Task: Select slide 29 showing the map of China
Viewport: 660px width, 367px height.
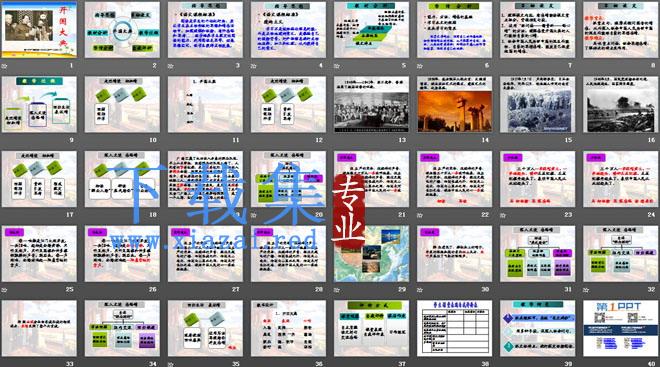Action: pyautogui.click(x=371, y=254)
